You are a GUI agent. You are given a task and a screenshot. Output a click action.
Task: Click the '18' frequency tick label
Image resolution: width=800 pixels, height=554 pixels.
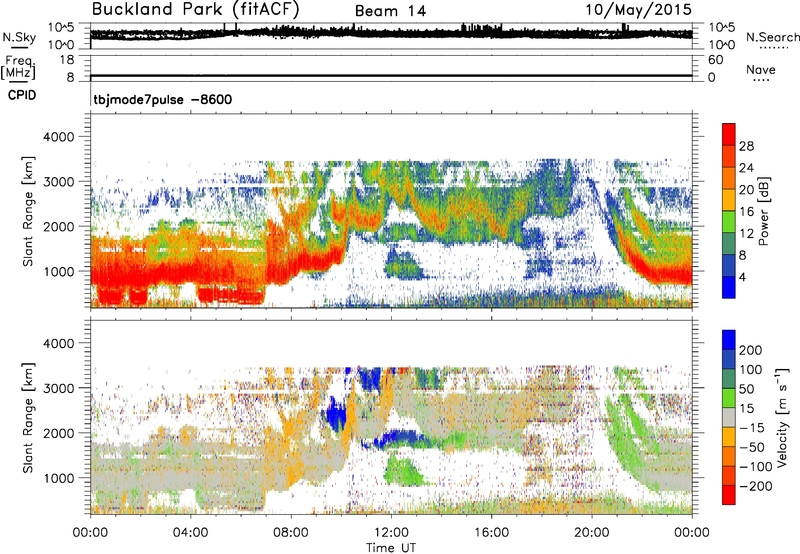pos(67,60)
